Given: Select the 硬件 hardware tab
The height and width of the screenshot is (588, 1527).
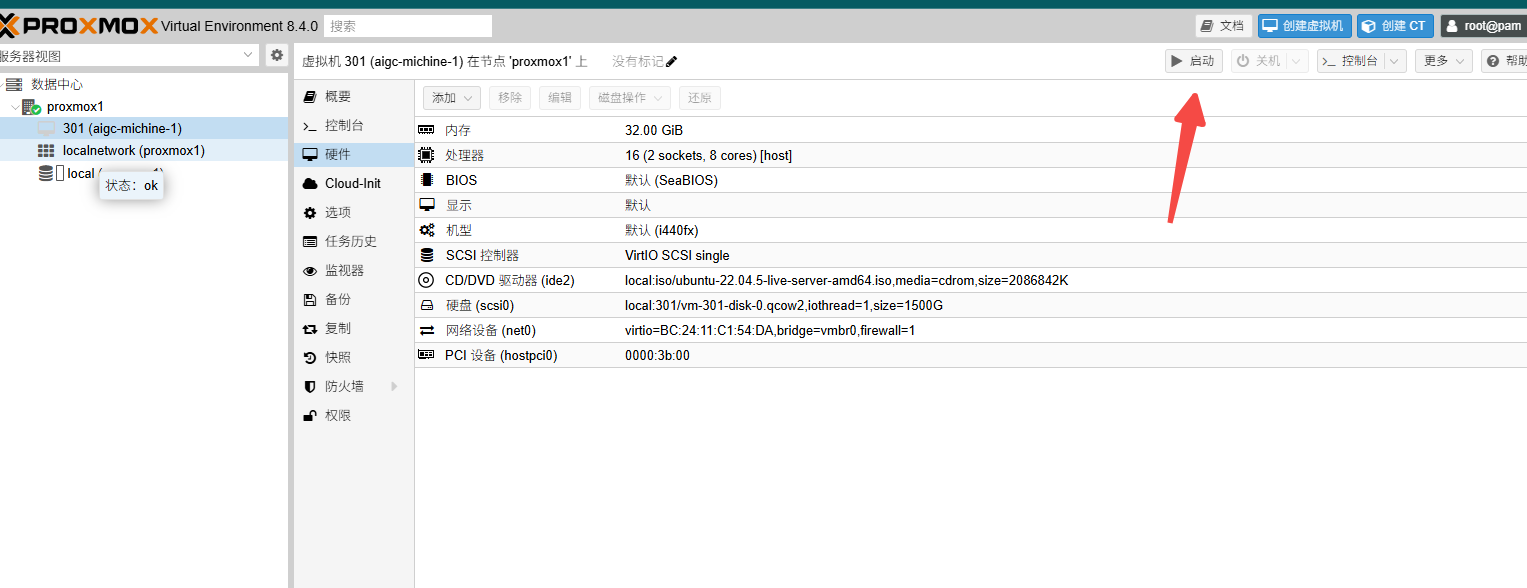Looking at the screenshot, I should pyautogui.click(x=354, y=154).
